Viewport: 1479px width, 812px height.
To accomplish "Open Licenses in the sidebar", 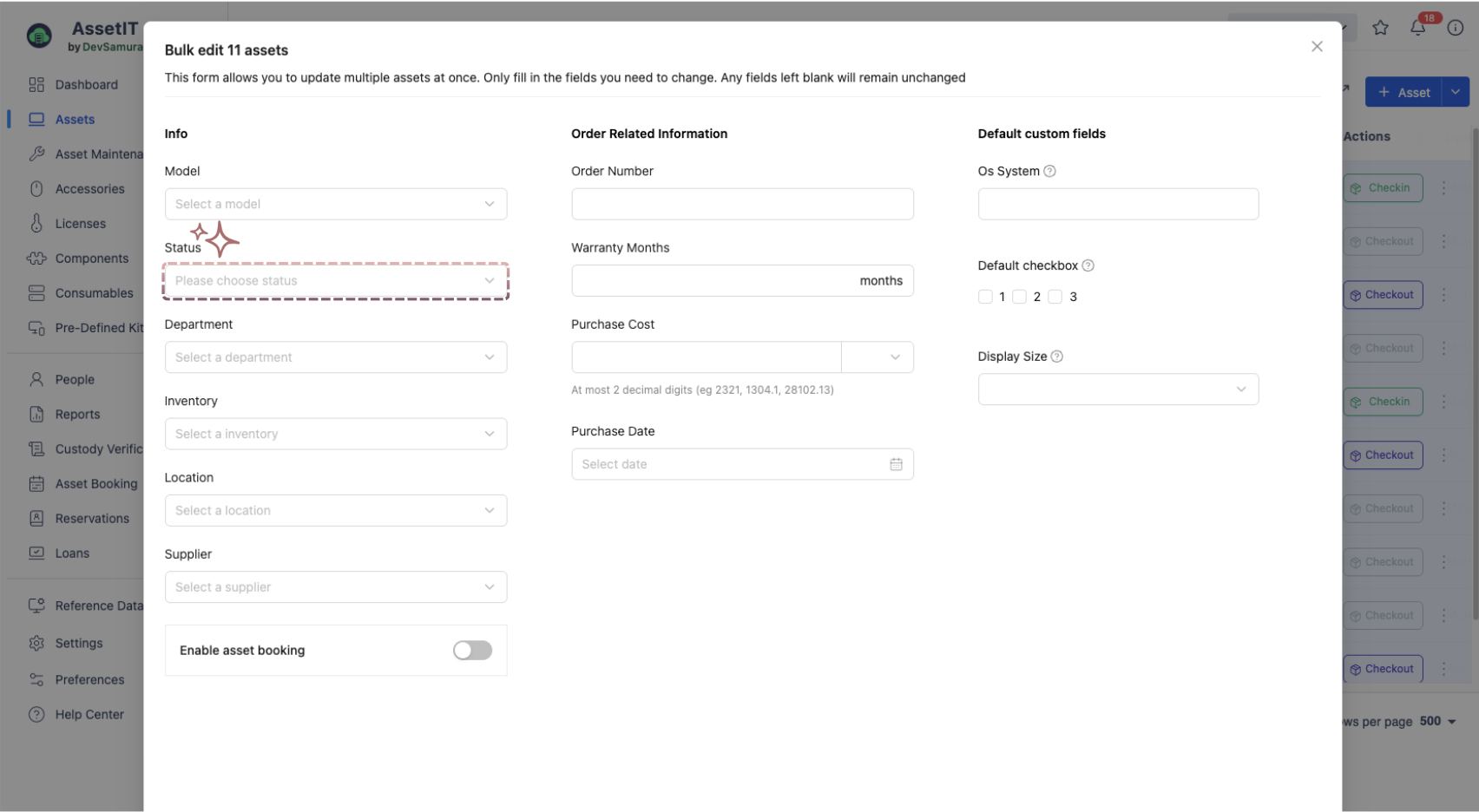I will [80, 224].
